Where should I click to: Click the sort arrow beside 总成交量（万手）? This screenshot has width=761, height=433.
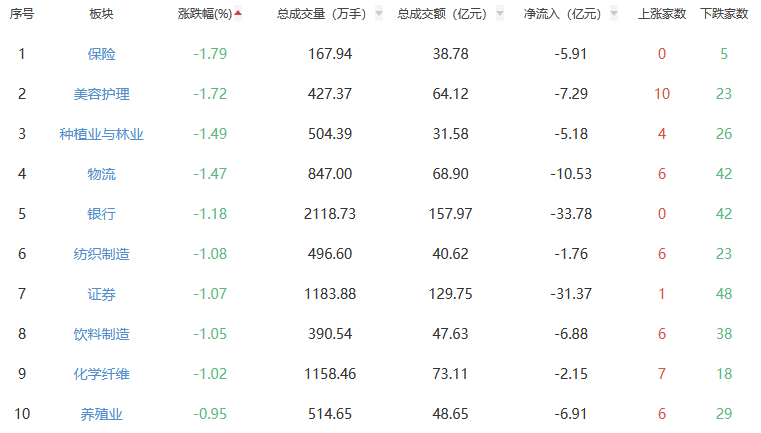[378, 15]
